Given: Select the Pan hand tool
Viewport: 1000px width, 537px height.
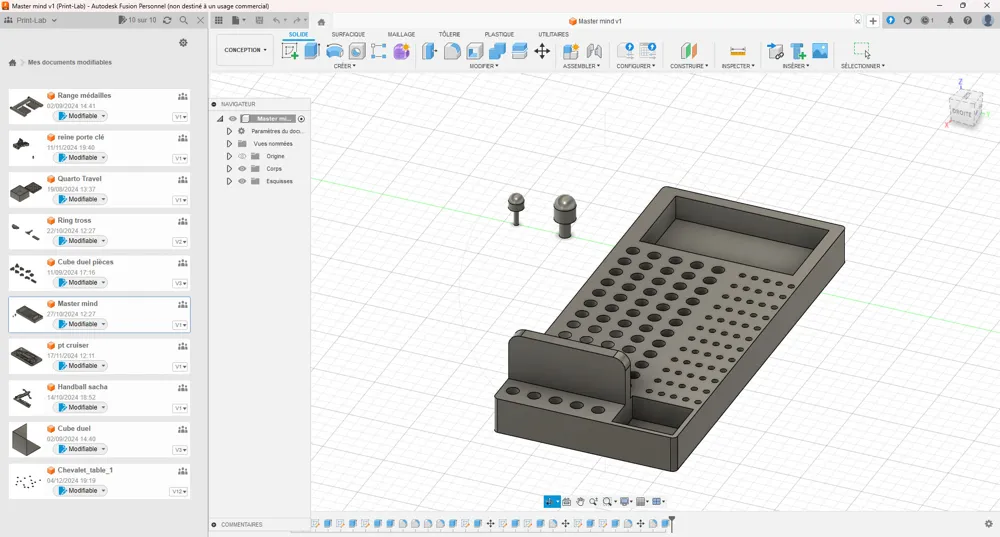Looking at the screenshot, I should click(580, 502).
